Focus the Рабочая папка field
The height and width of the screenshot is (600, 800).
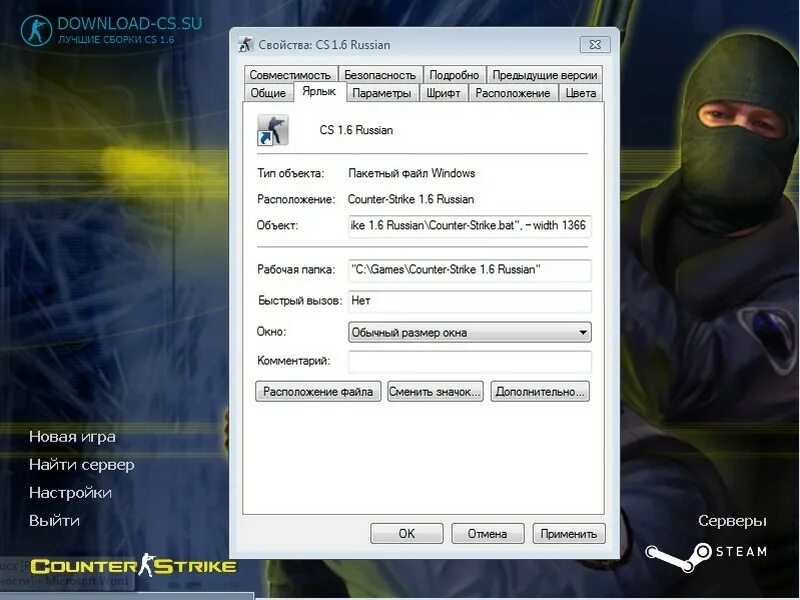(x=469, y=270)
